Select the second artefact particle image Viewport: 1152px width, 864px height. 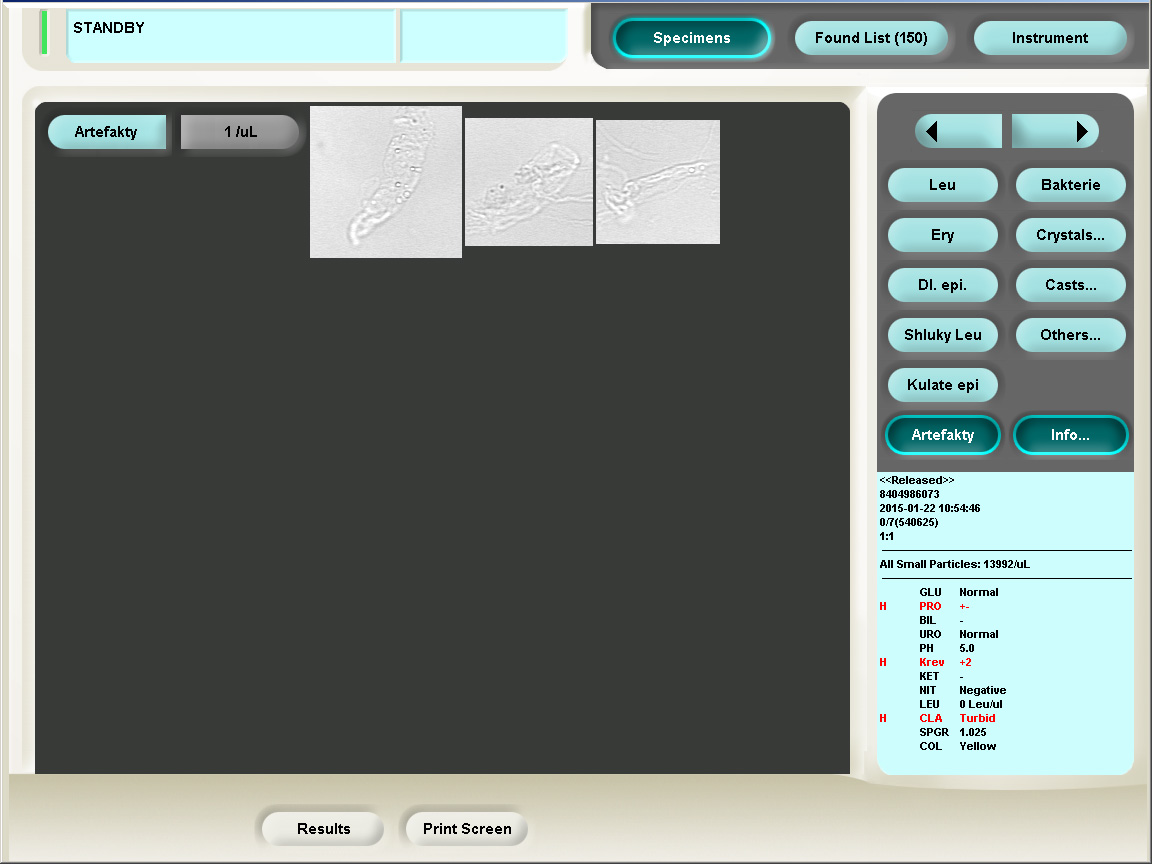point(529,182)
